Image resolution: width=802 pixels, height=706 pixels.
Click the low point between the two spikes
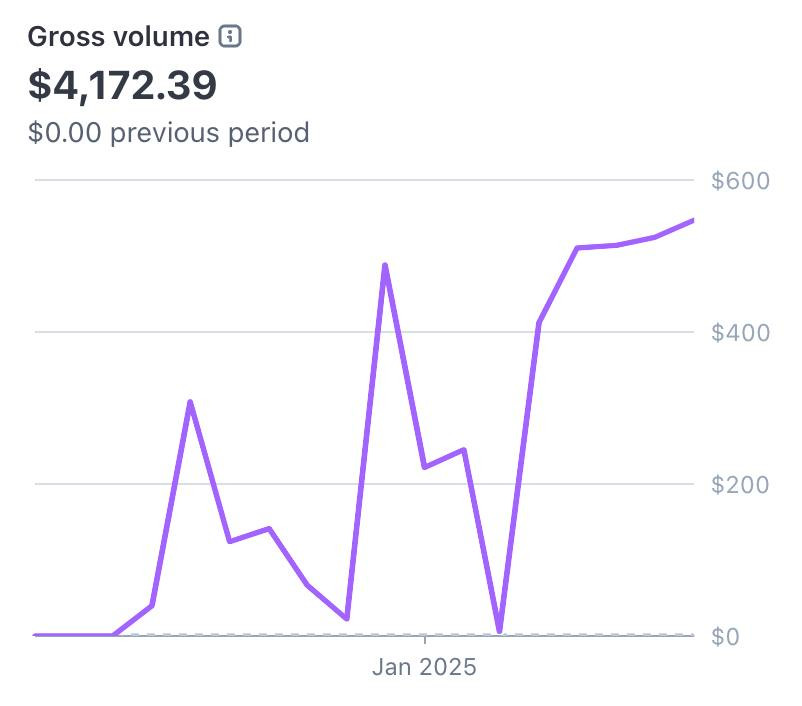pyautogui.click(x=346, y=618)
